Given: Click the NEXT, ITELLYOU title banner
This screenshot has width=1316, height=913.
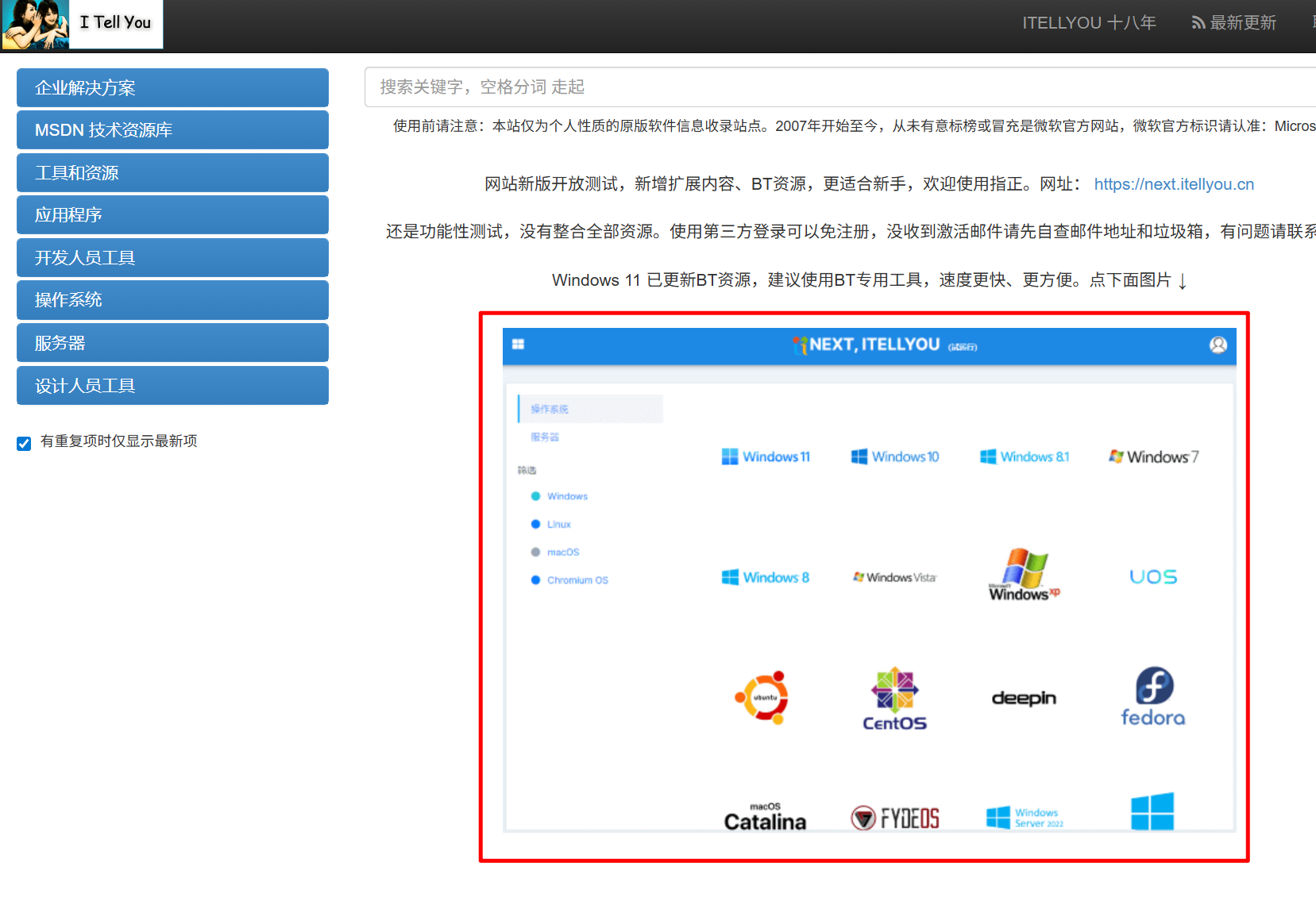Looking at the screenshot, I should pos(885,345).
